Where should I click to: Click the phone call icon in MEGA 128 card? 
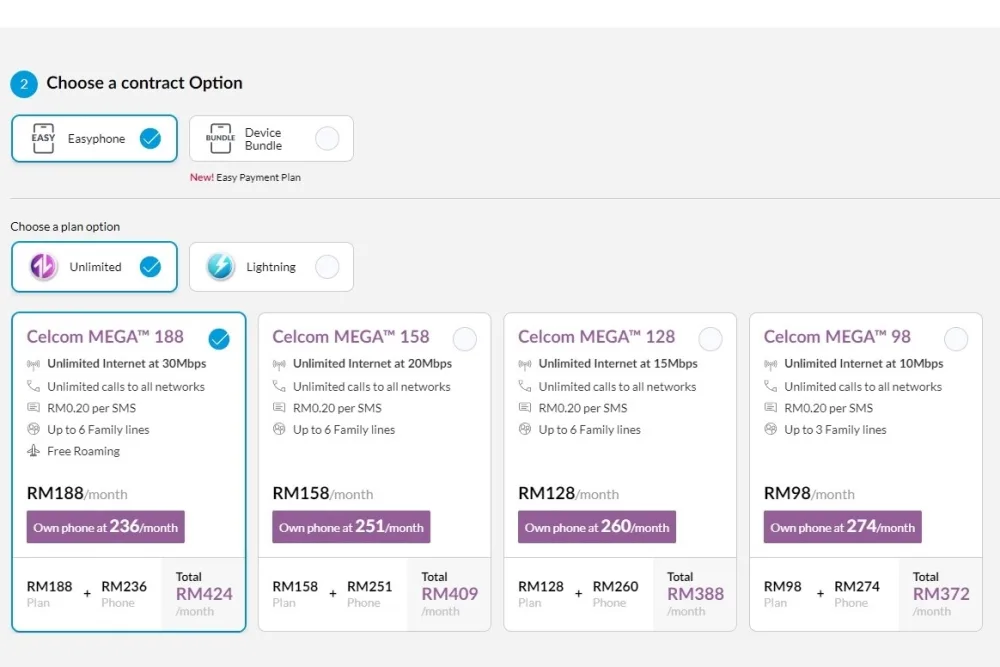click(x=524, y=386)
